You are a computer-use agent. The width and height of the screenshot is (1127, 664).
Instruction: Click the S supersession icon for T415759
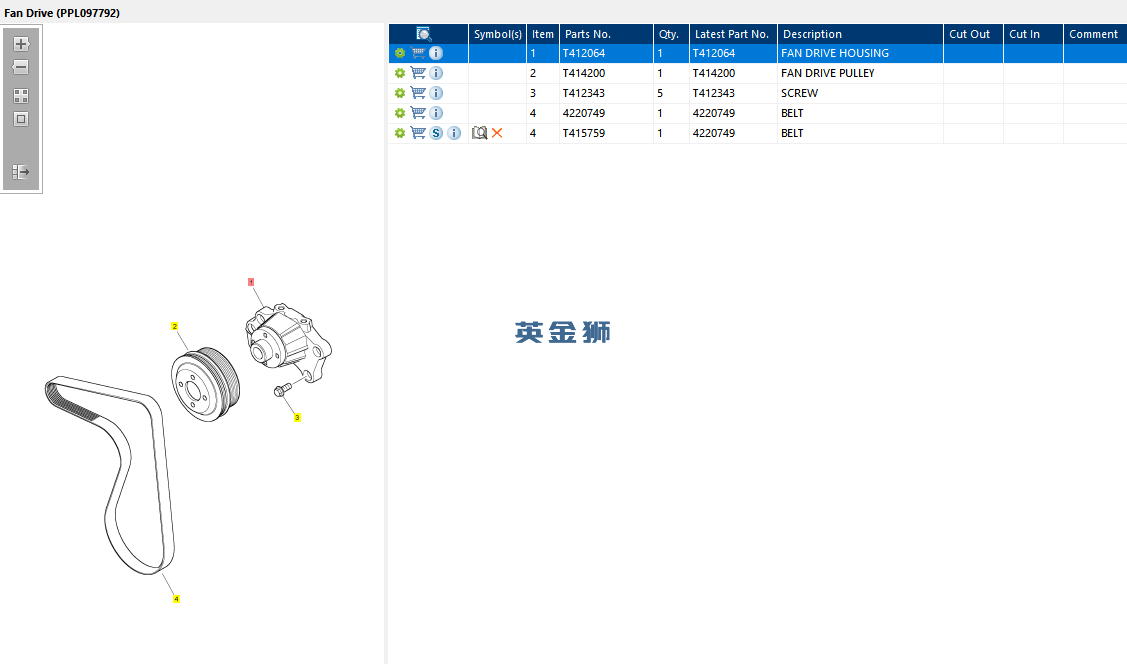[x=436, y=134]
